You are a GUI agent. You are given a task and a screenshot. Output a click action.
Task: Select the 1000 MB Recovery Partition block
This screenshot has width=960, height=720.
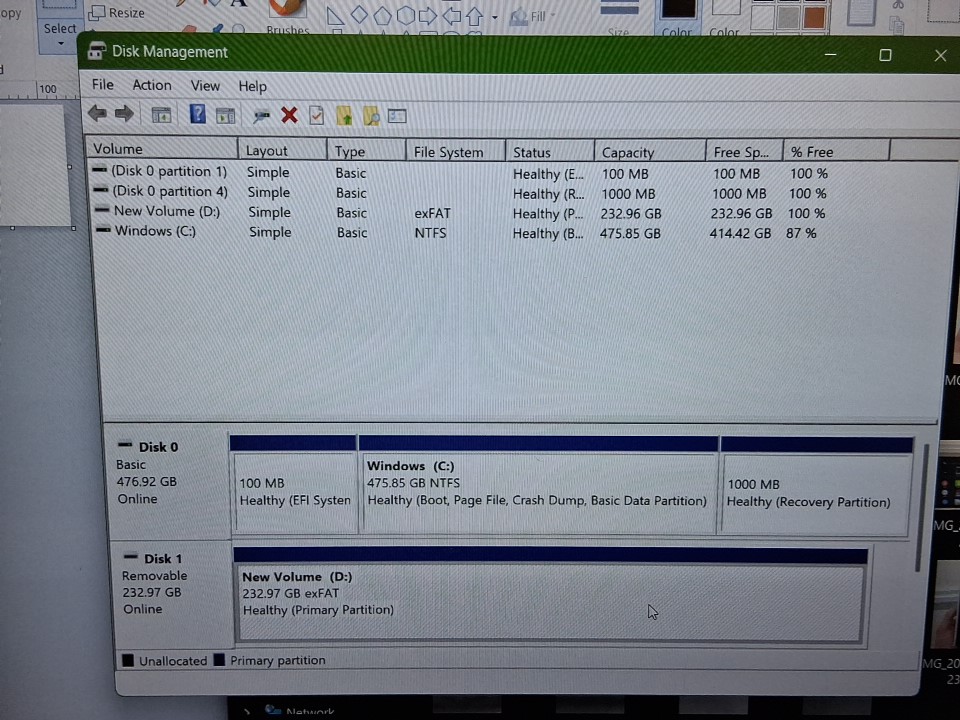click(x=816, y=486)
